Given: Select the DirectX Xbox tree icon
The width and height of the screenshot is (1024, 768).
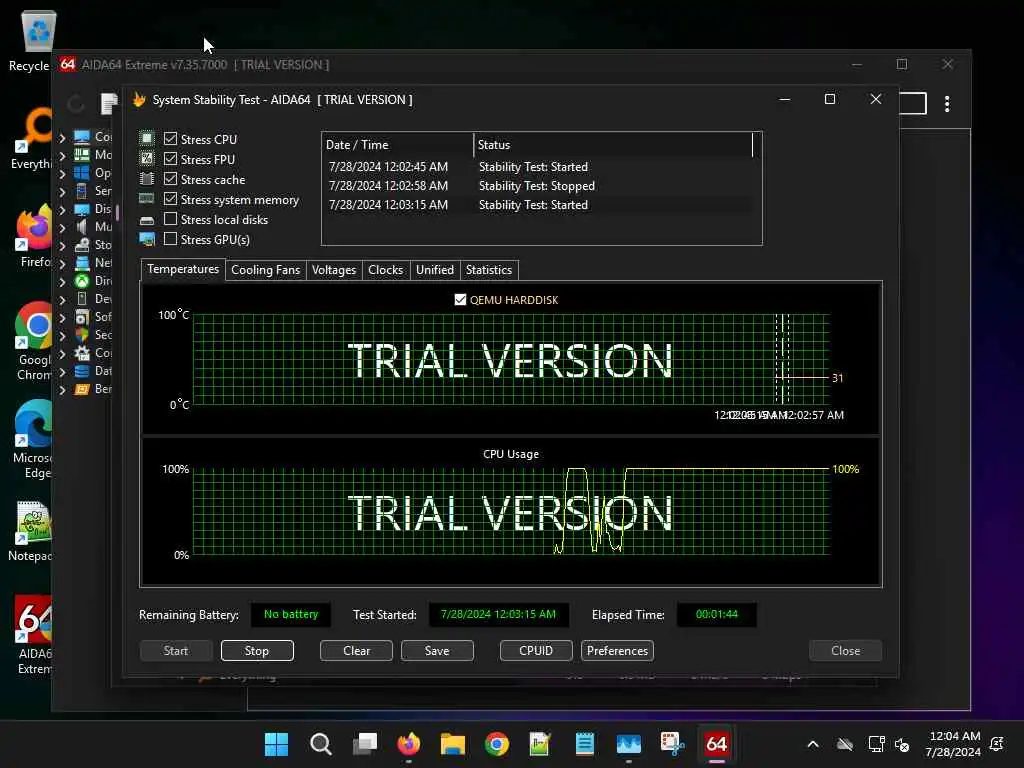Looking at the screenshot, I should click(82, 281).
